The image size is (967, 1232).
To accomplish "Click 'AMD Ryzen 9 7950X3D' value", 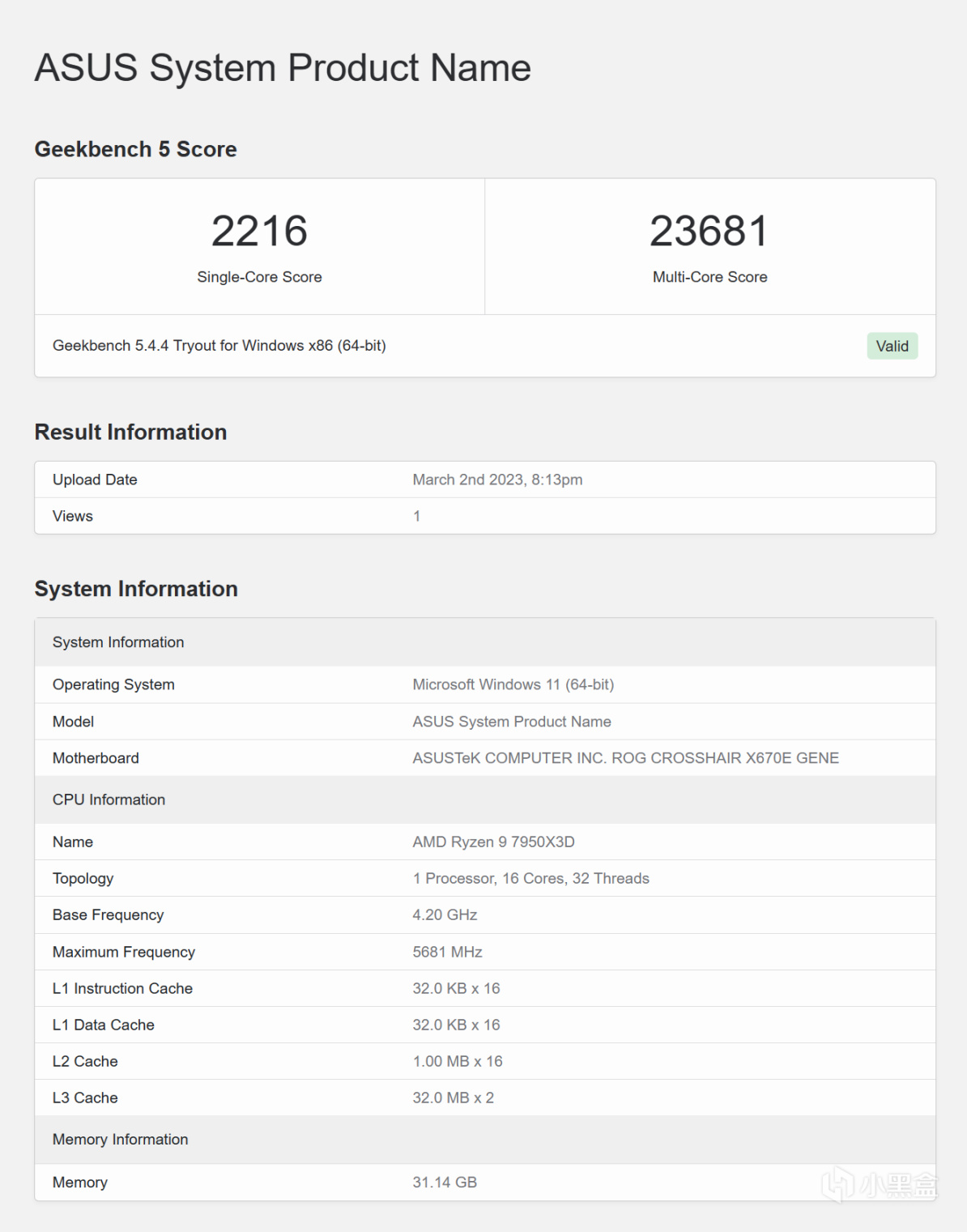I will pyautogui.click(x=494, y=842).
